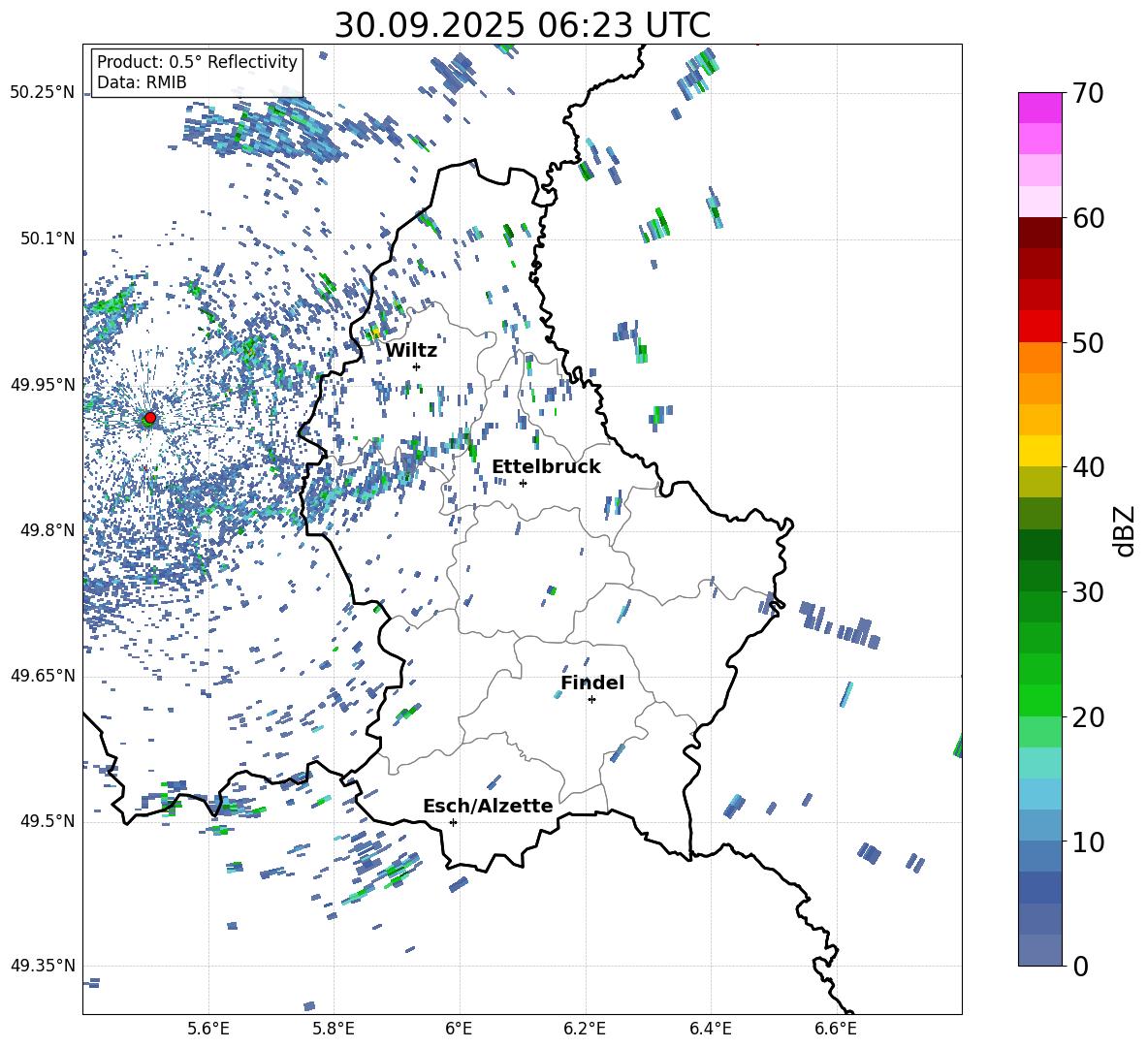Click the Wiltz station cross marker
This screenshot has height=1048, width=1148.
[416, 366]
